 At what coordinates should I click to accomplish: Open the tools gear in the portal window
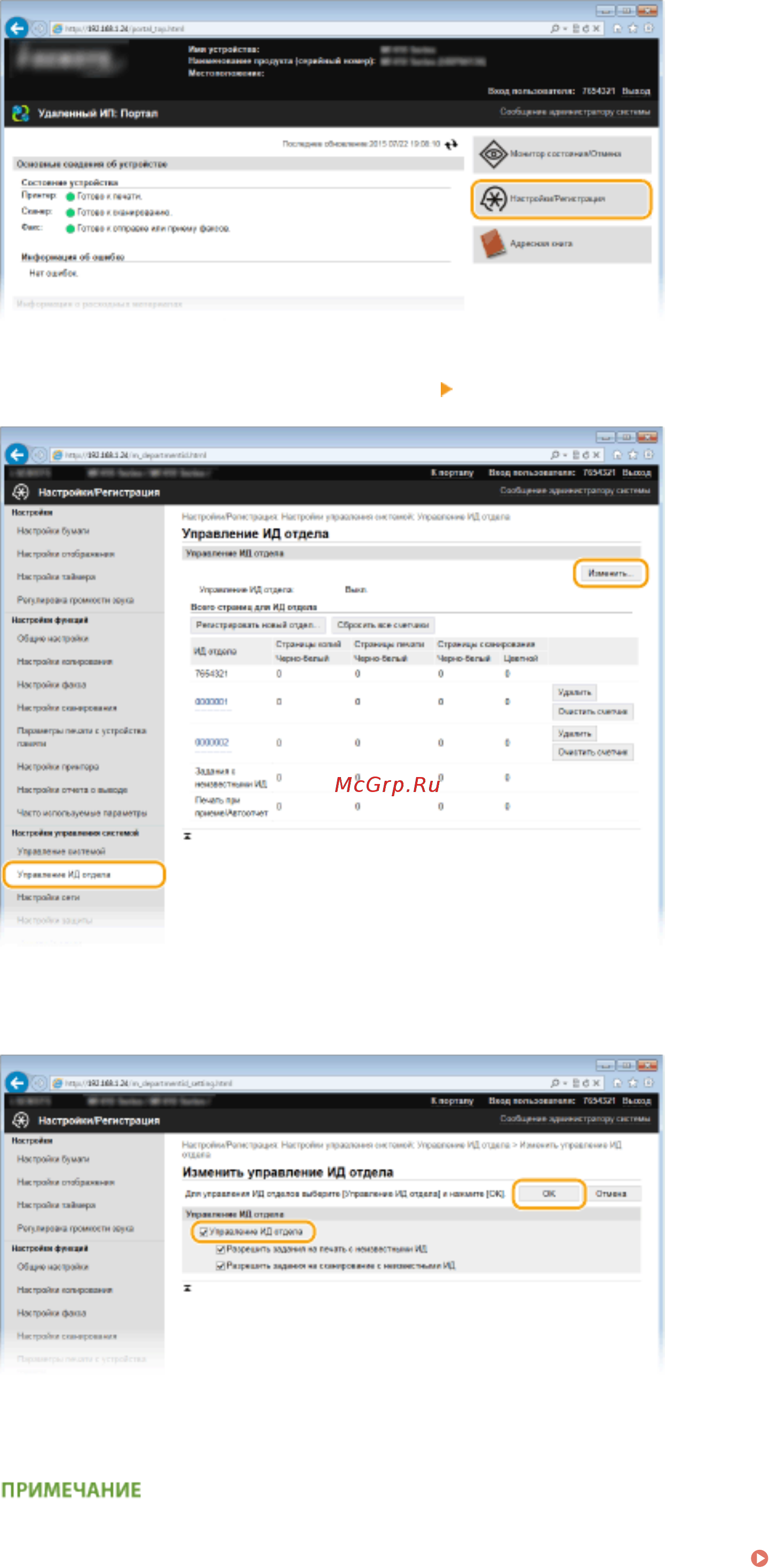(649, 28)
